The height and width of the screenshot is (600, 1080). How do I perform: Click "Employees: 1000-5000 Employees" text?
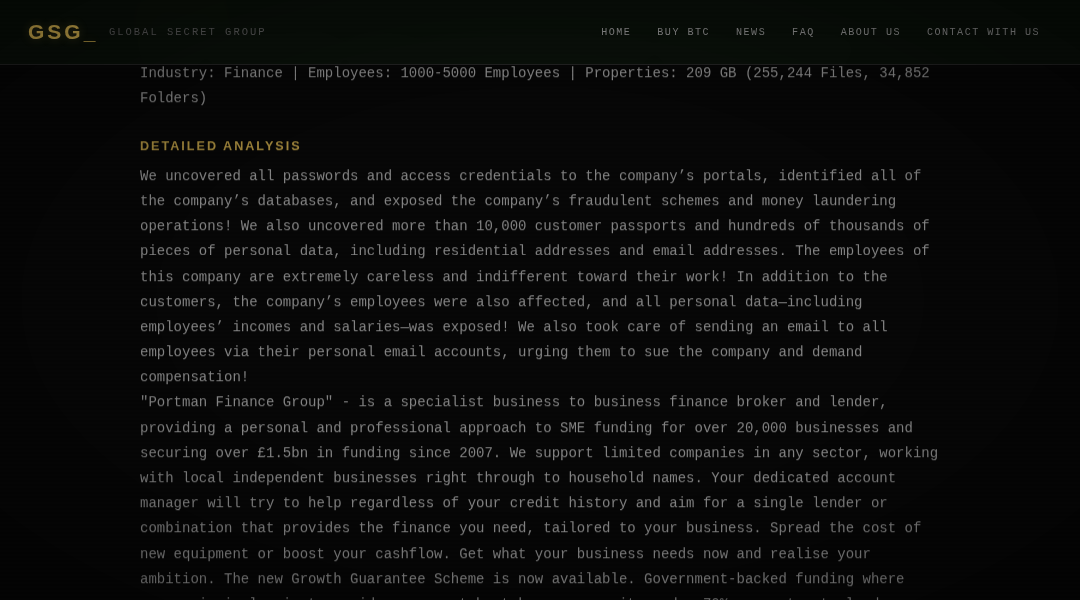coord(434,73)
